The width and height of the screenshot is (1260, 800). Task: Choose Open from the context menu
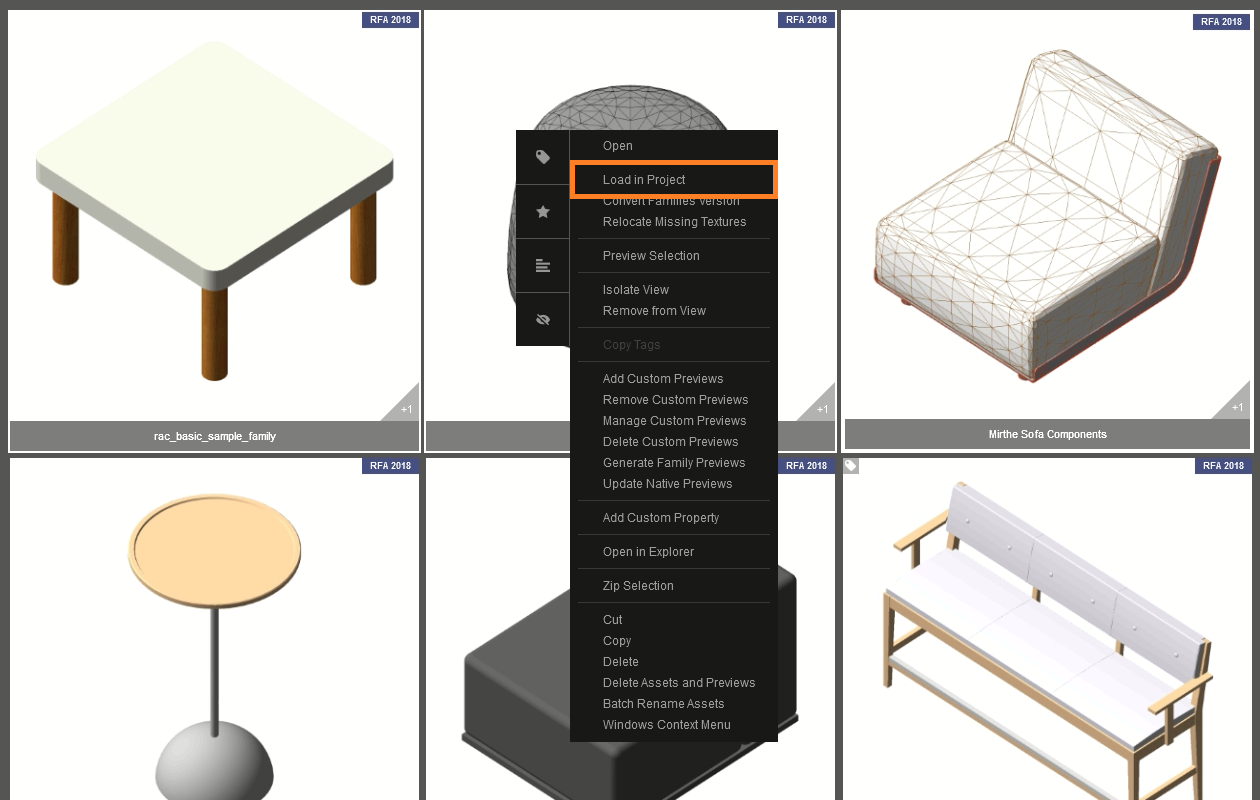click(x=617, y=146)
